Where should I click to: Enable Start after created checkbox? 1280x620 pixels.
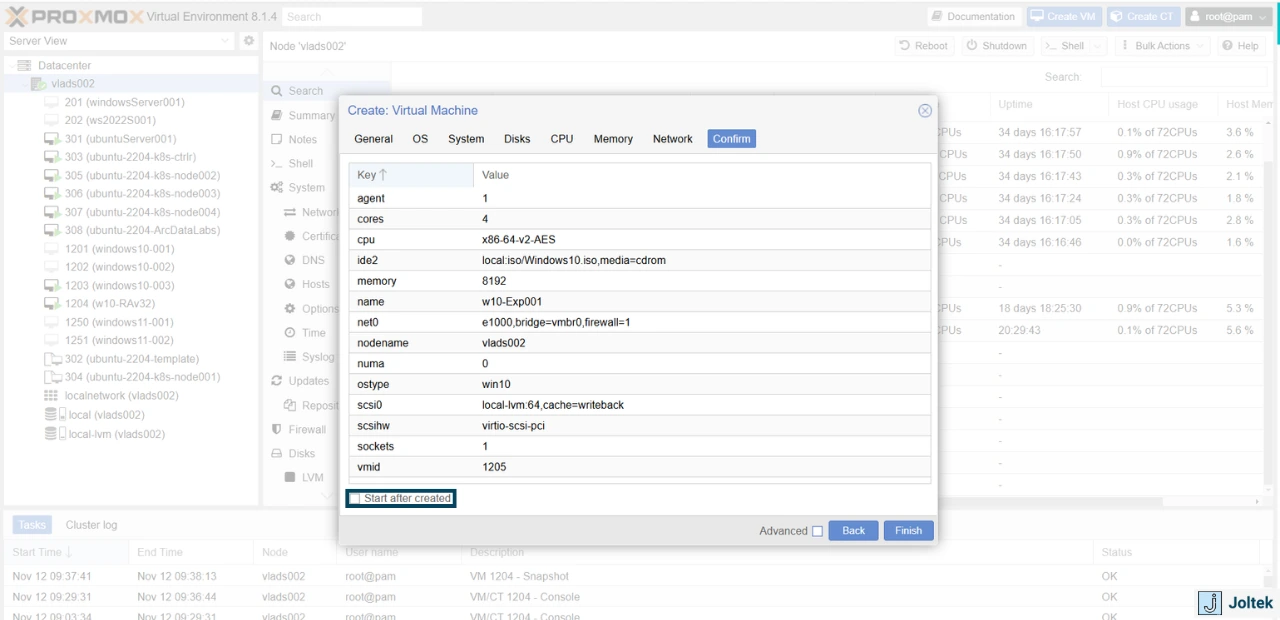point(355,498)
